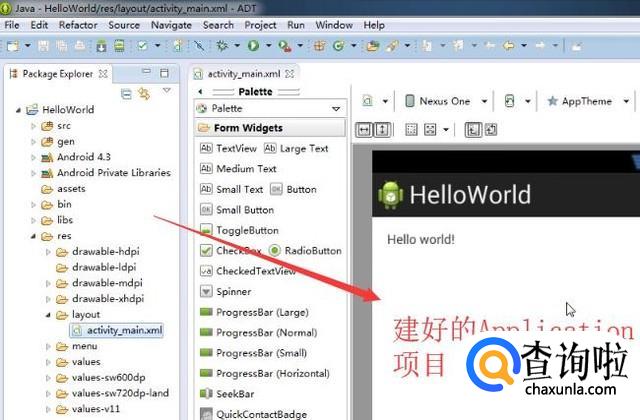Select the Android 4.3 library node
Image resolution: width=640 pixels, height=420 pixels.
[76, 157]
